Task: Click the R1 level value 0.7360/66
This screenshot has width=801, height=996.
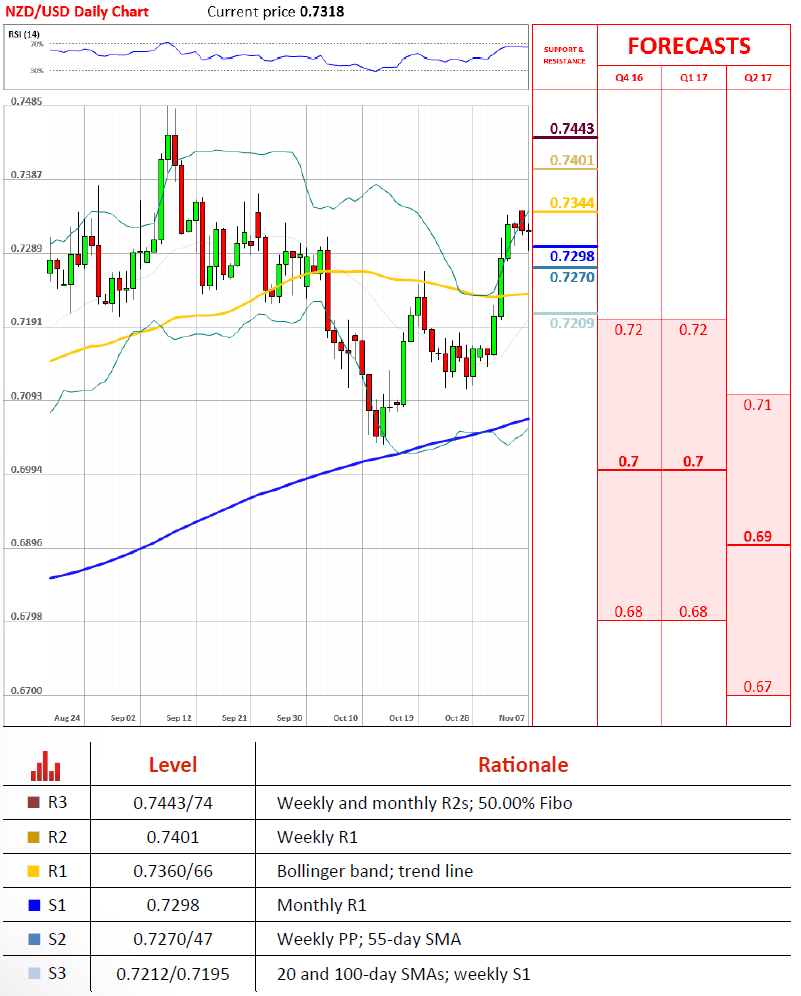Action: pos(173,871)
